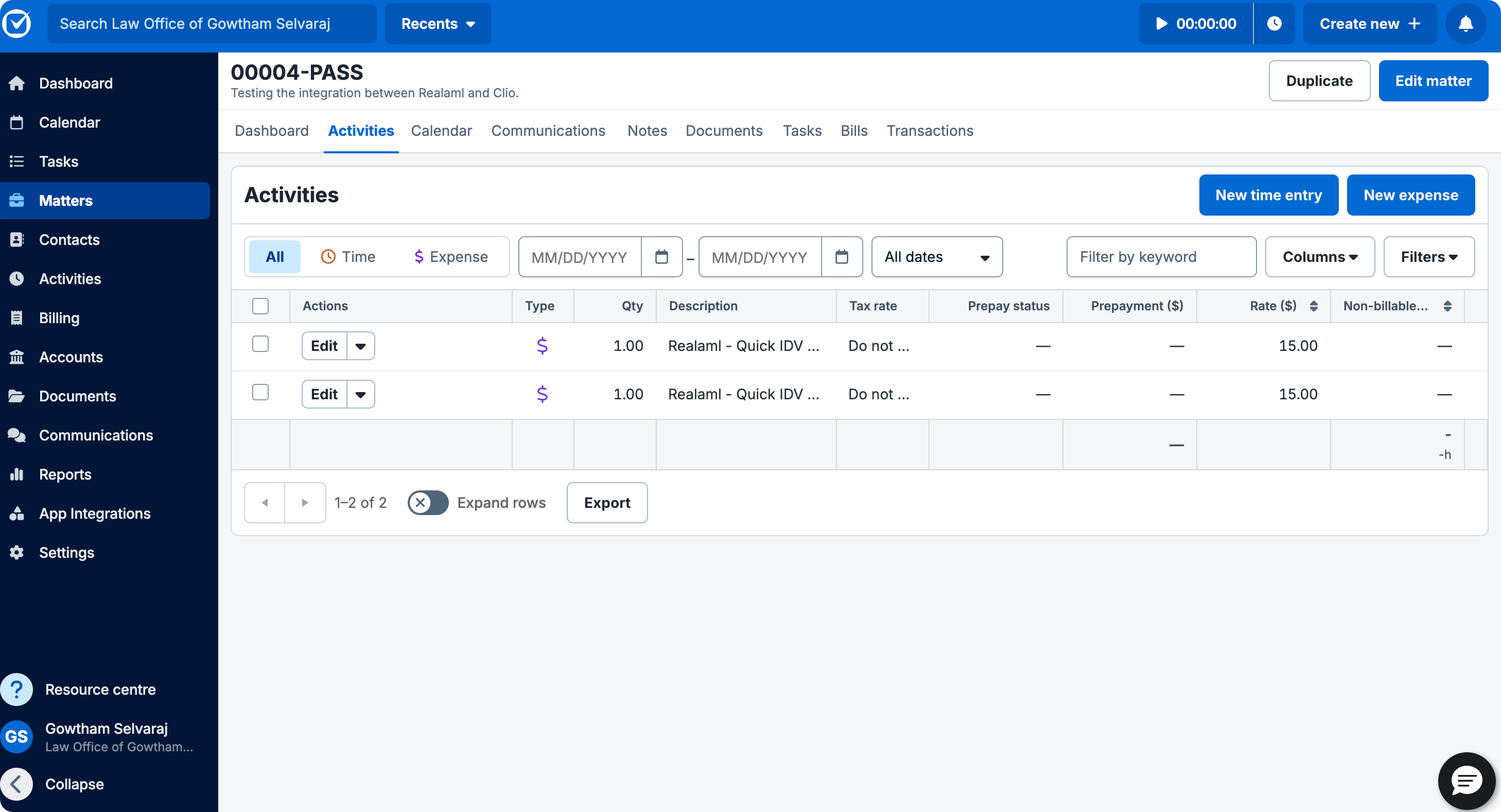This screenshot has height=812, width=1501.
Task: Toggle the Expand rows switch
Action: pos(428,503)
